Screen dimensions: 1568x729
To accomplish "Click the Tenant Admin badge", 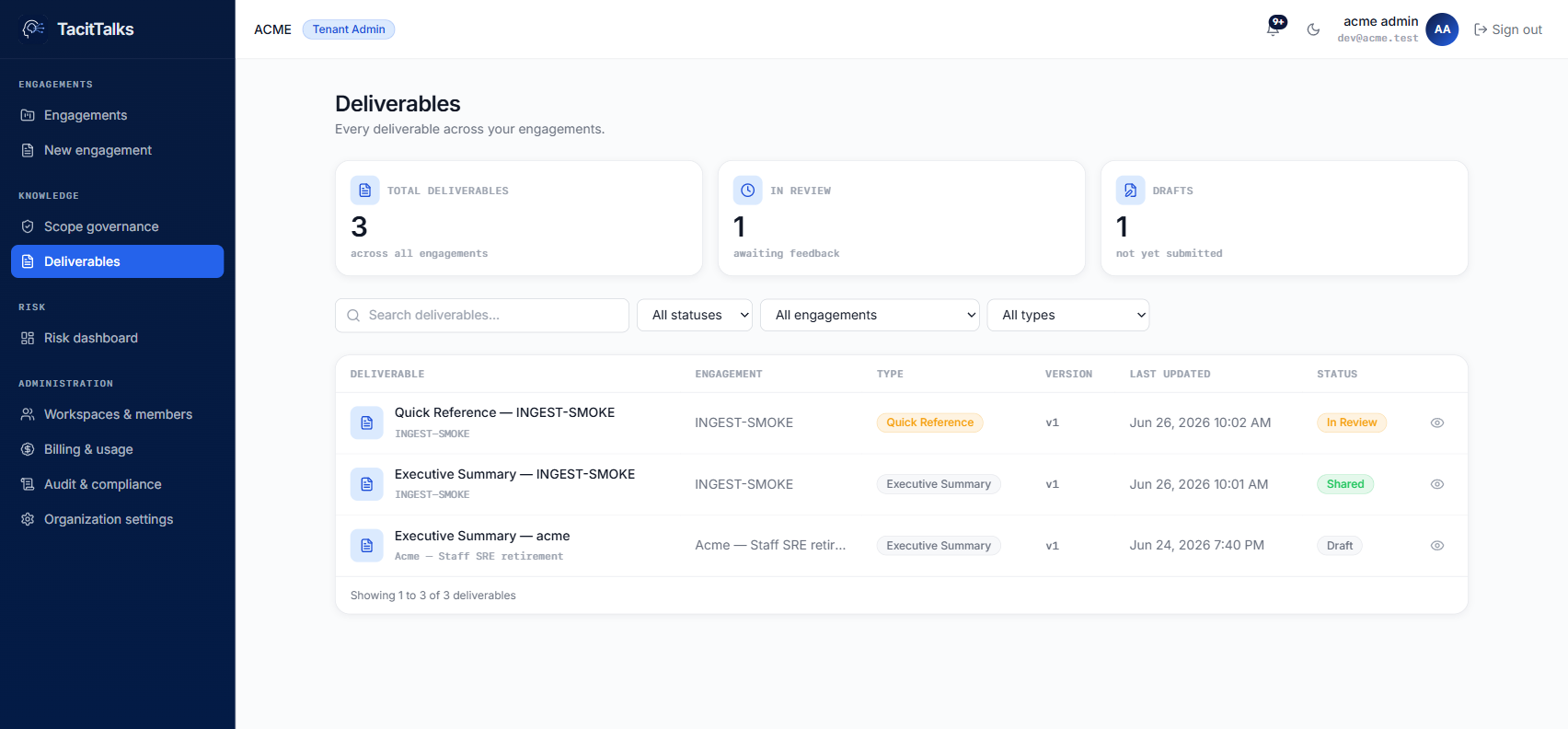I will [x=349, y=29].
